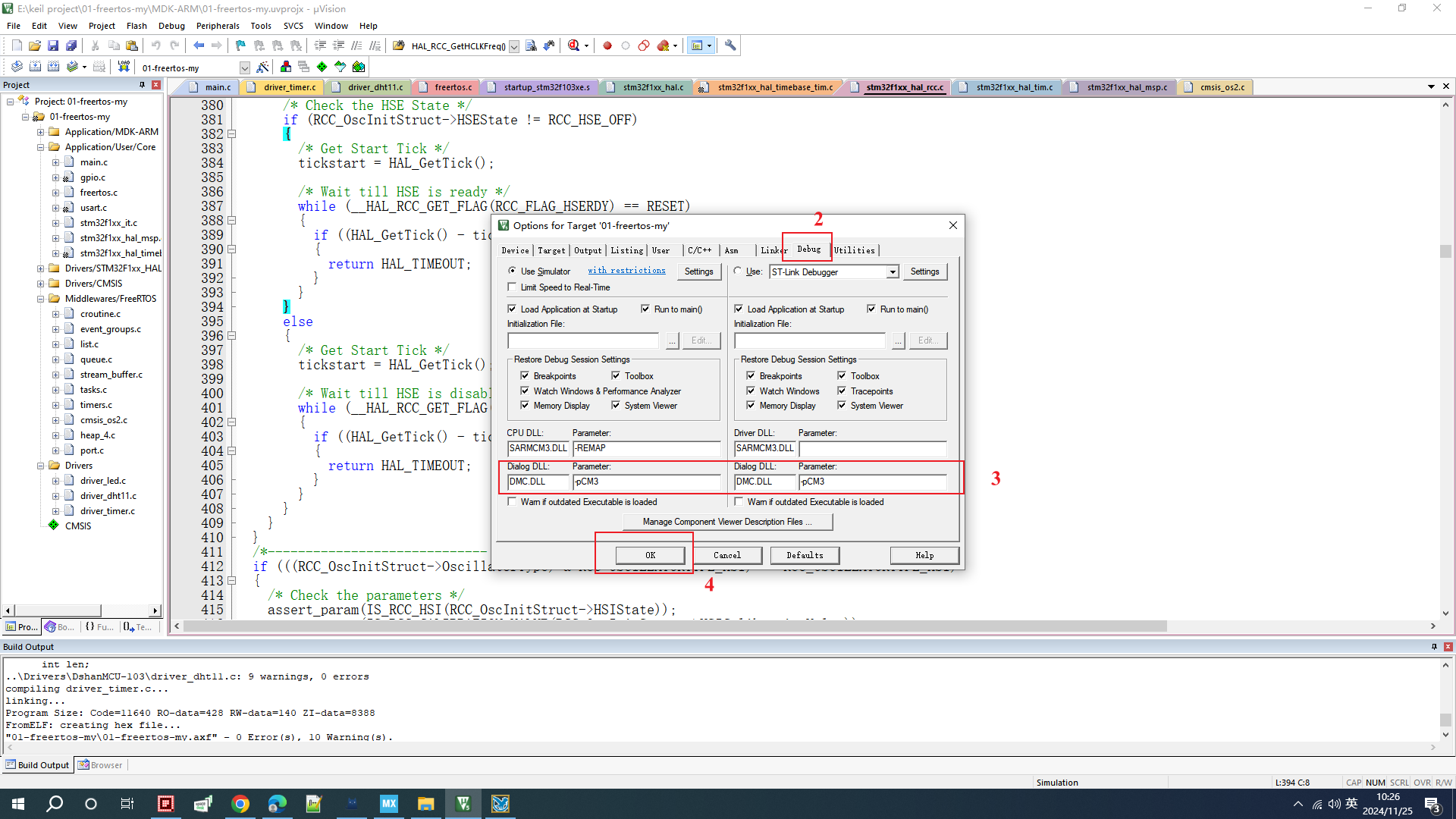Open Options for Target magic wand icon

(x=262, y=67)
